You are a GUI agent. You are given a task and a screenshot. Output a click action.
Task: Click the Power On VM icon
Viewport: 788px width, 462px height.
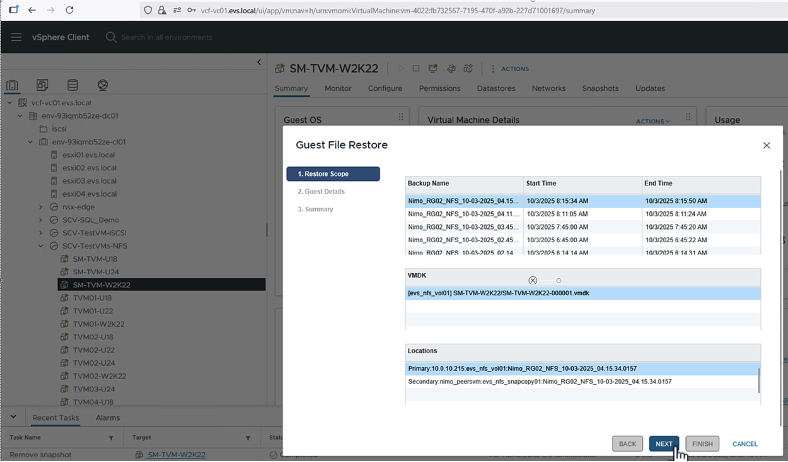point(401,68)
